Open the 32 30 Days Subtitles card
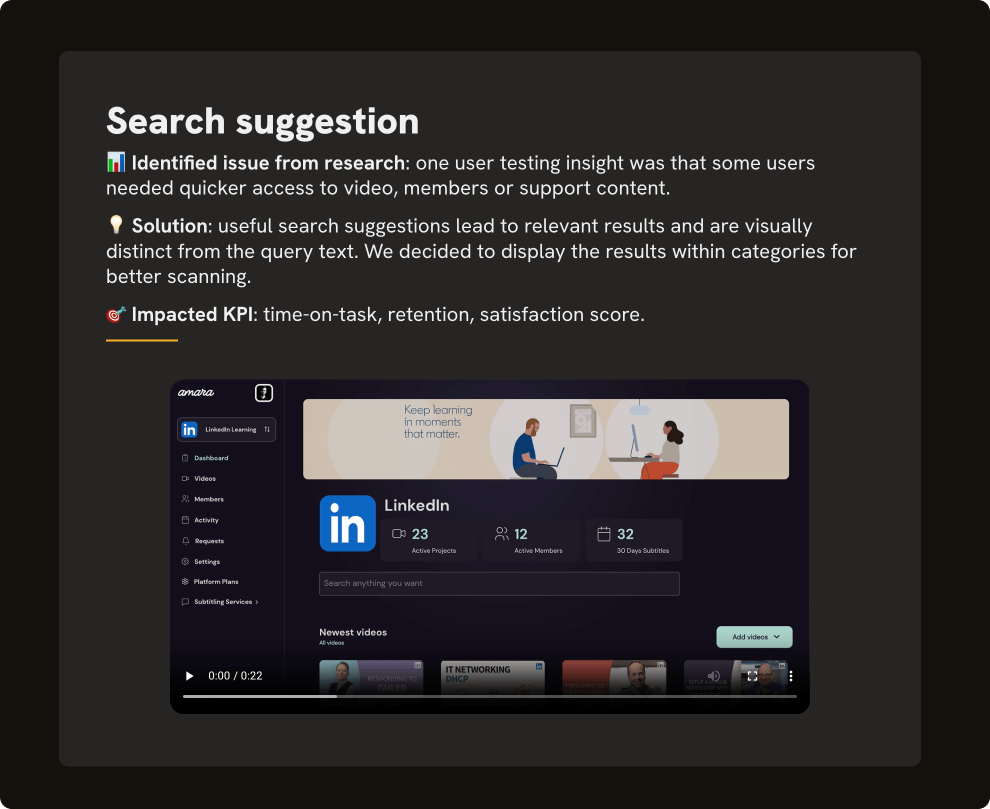This screenshot has width=990, height=809. tap(634, 541)
